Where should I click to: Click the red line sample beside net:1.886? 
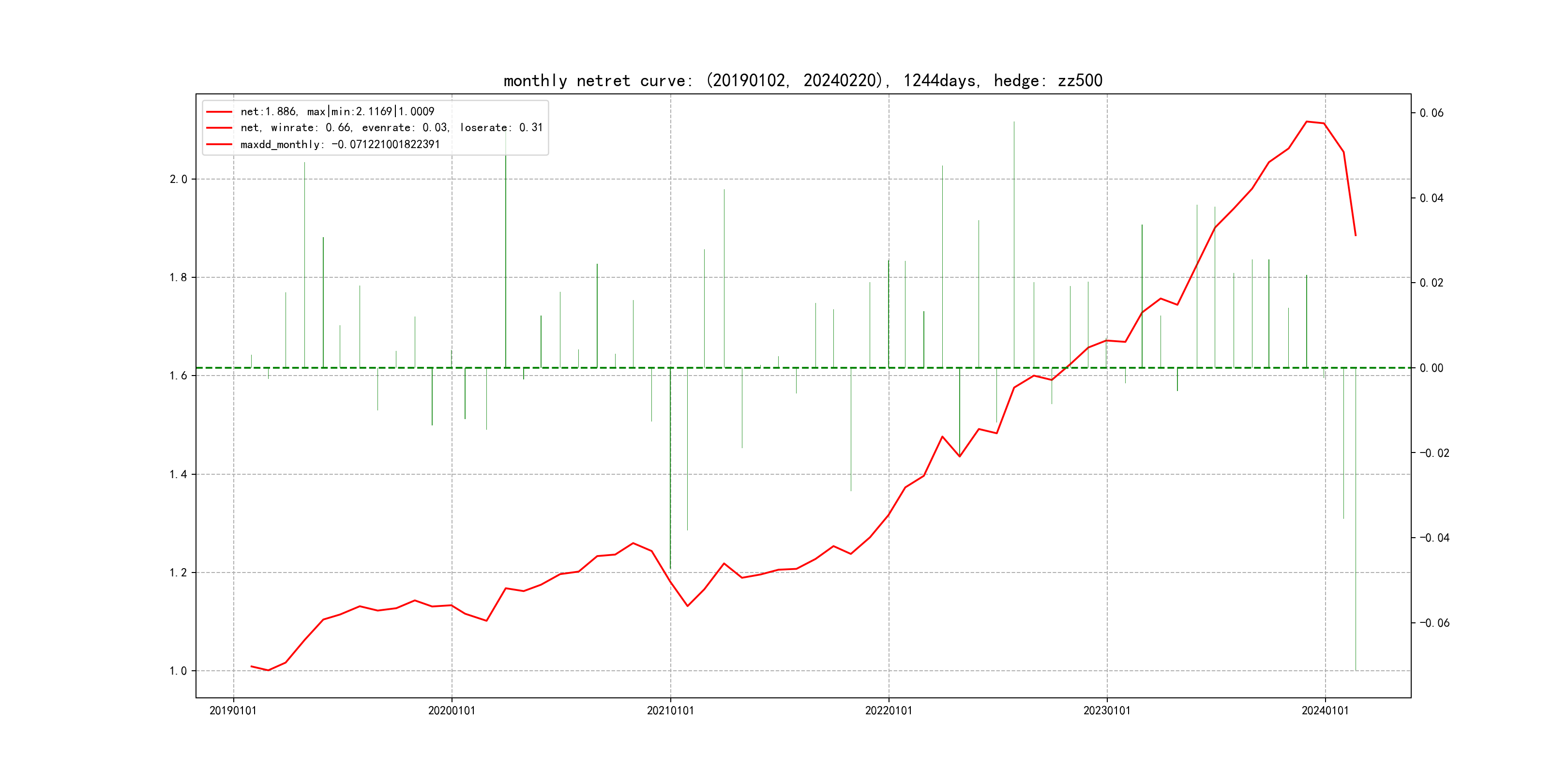click(x=219, y=112)
